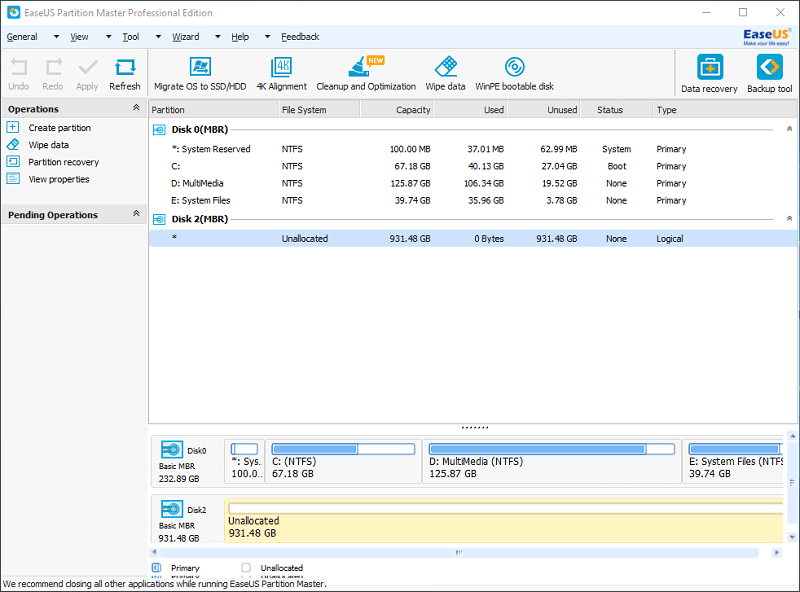The image size is (800, 592).
Task: Click the Redo toolbar icon
Action: pos(54,67)
